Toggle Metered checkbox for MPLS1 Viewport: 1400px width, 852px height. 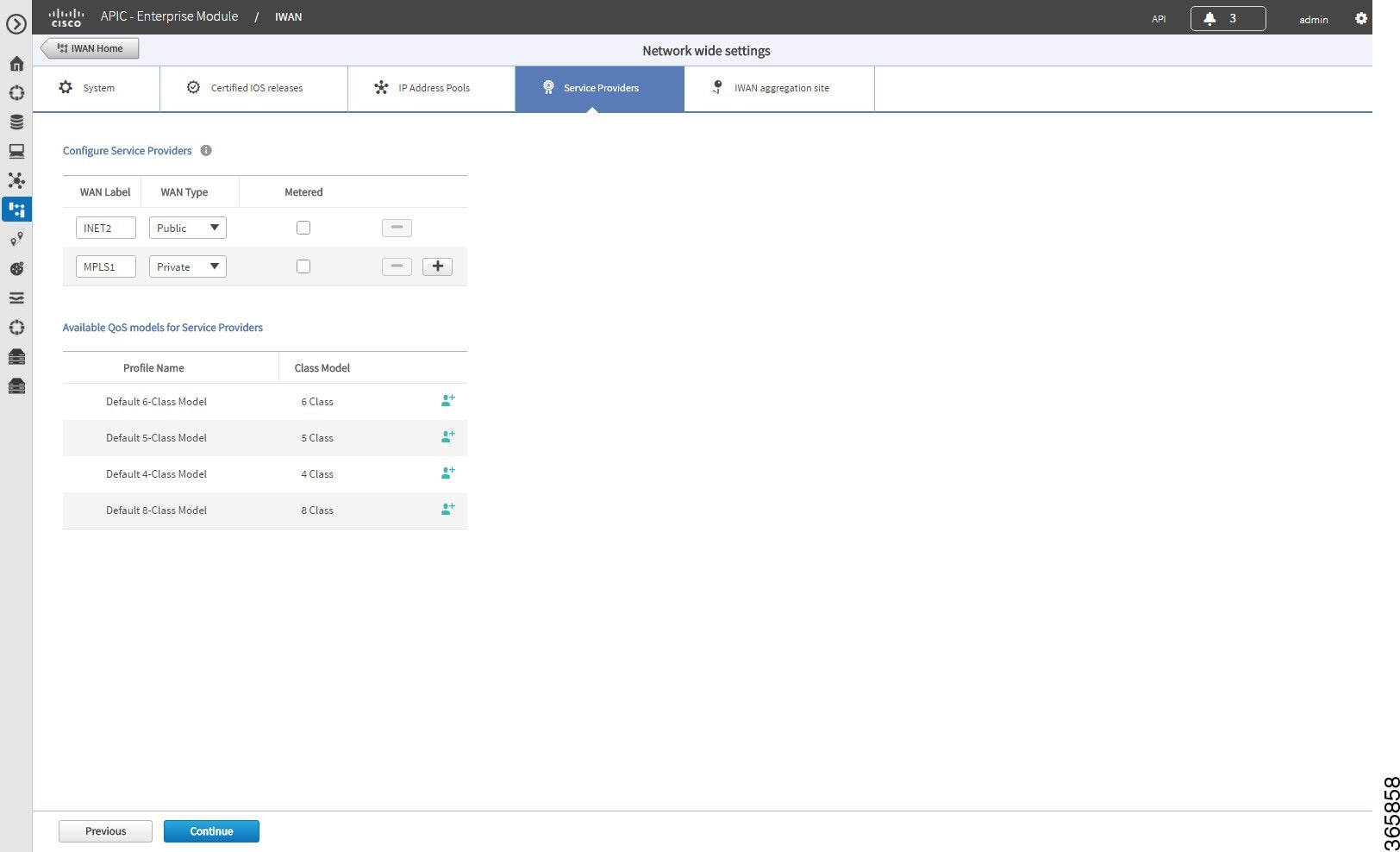click(x=303, y=266)
